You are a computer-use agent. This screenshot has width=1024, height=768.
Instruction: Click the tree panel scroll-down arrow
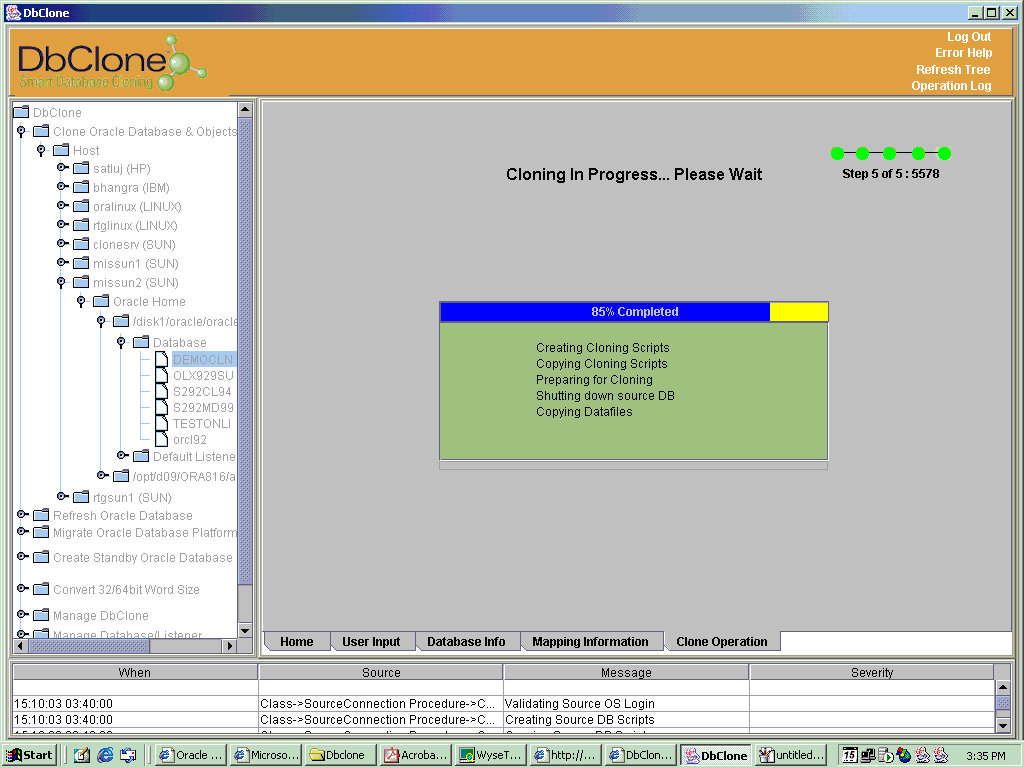click(x=245, y=630)
